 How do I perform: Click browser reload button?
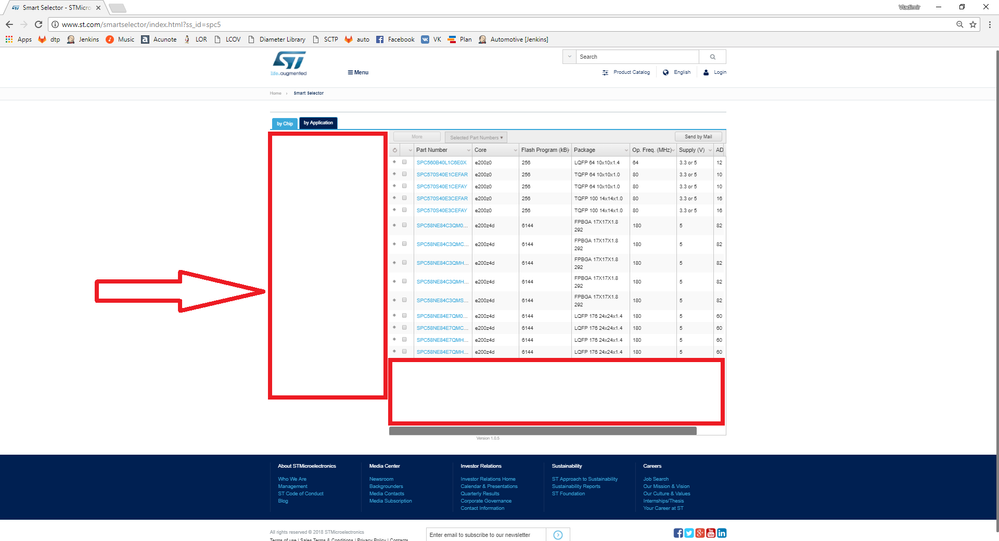point(38,24)
